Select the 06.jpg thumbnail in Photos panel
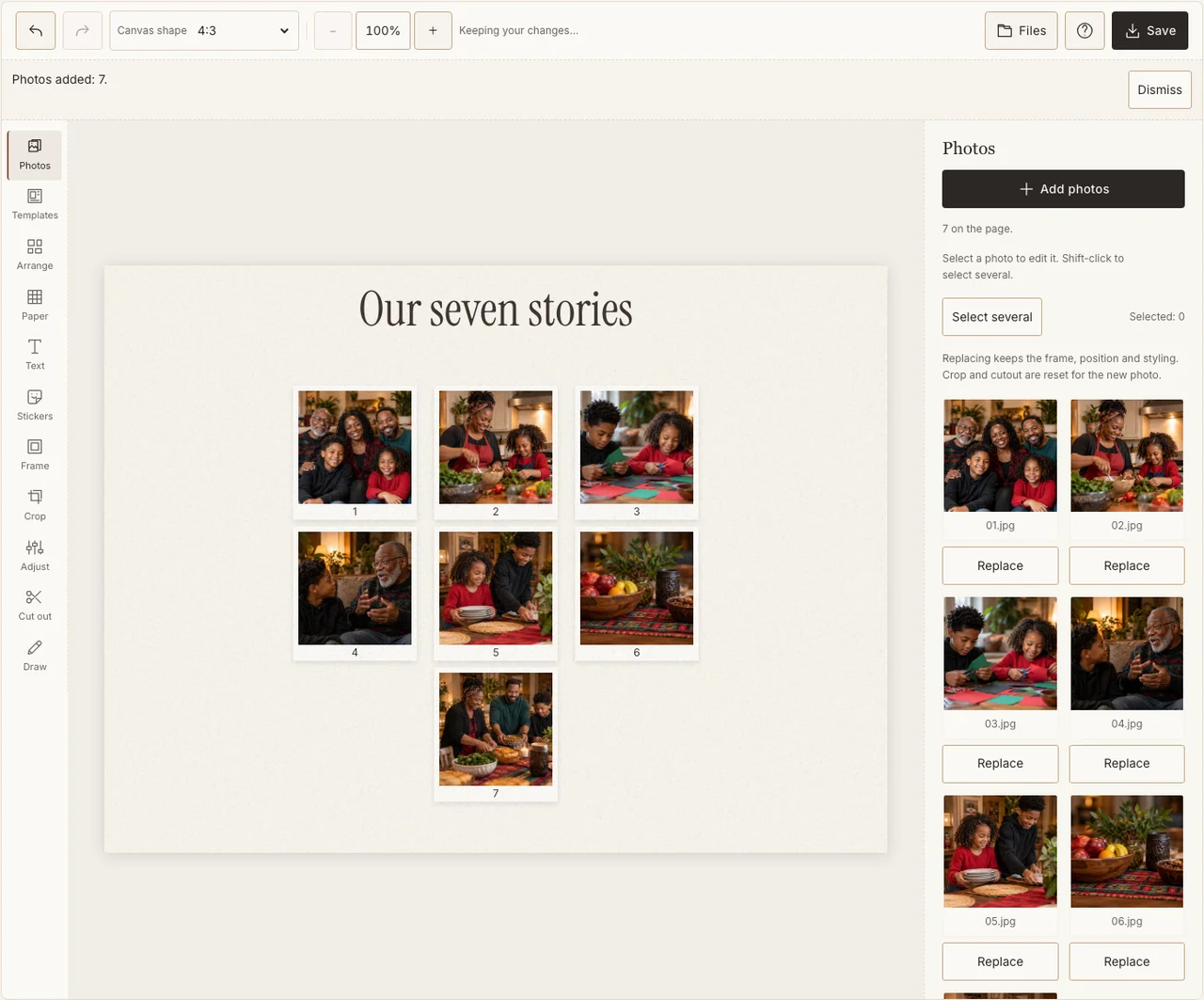 click(1127, 851)
